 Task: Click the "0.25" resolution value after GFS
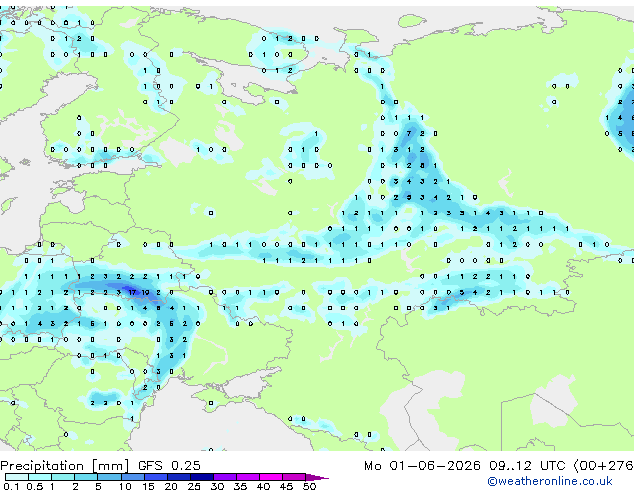point(186,466)
